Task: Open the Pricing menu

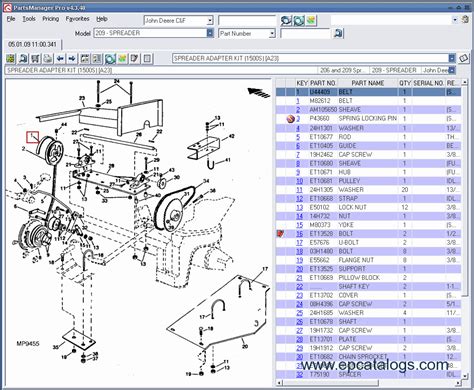Action: tap(50, 19)
